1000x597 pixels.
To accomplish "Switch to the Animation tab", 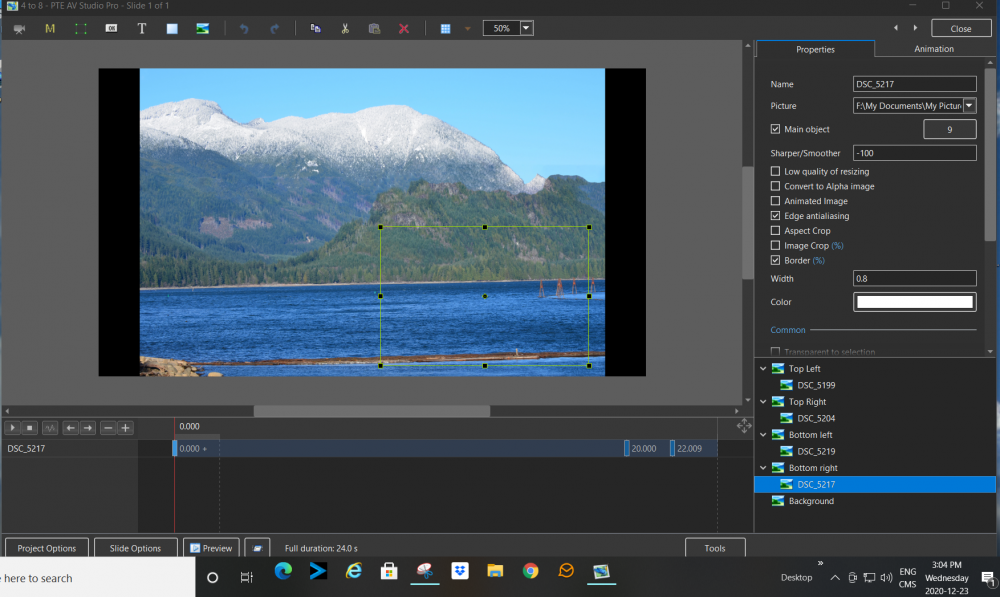I will tap(933, 49).
